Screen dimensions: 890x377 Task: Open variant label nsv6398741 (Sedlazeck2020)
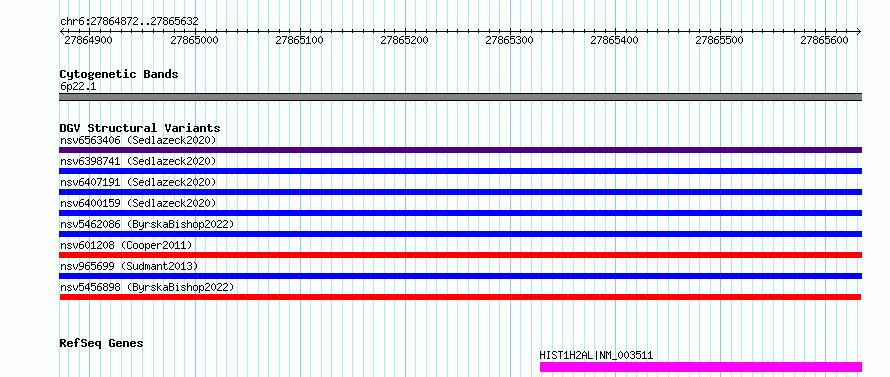tap(138, 161)
